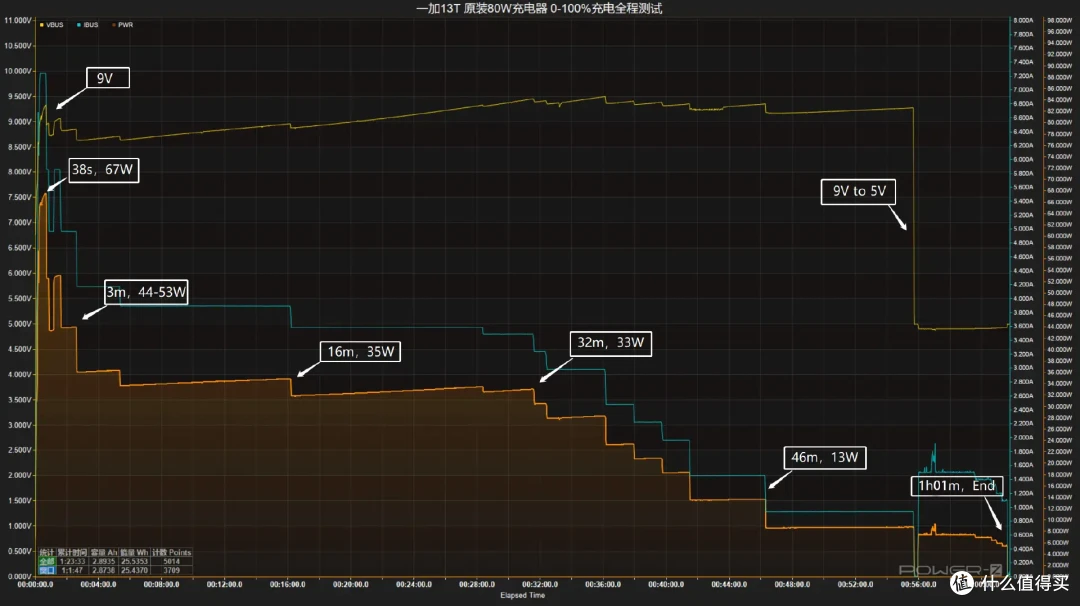Select the 5014 points count cell

[x=172, y=561]
